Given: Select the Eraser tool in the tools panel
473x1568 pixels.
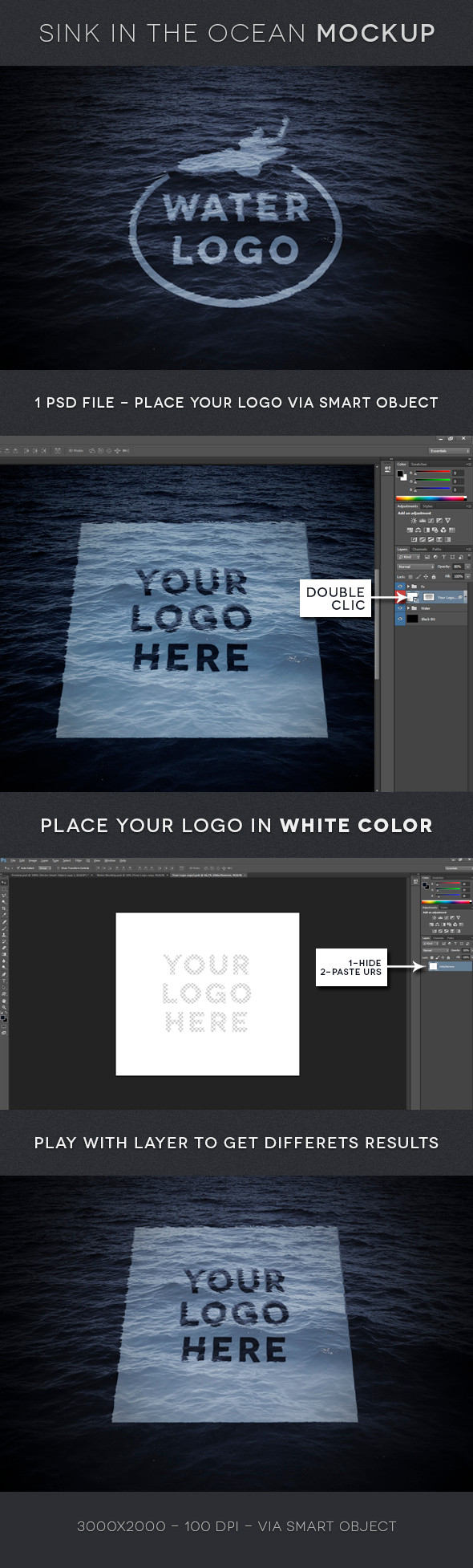Looking at the screenshot, I should [x=4, y=948].
